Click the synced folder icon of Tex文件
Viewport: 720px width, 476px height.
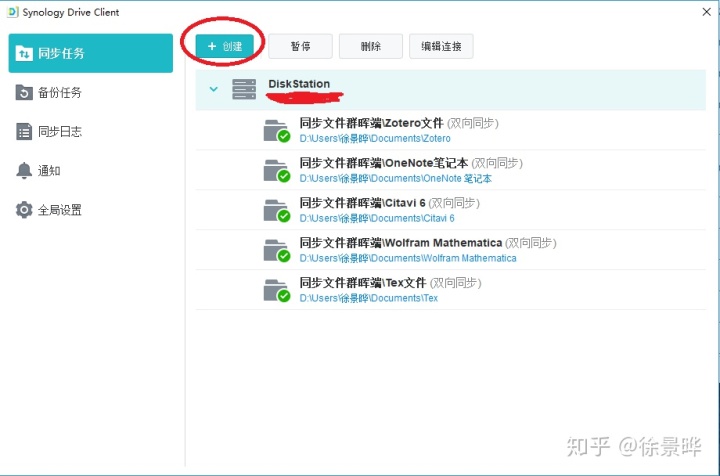(276, 290)
